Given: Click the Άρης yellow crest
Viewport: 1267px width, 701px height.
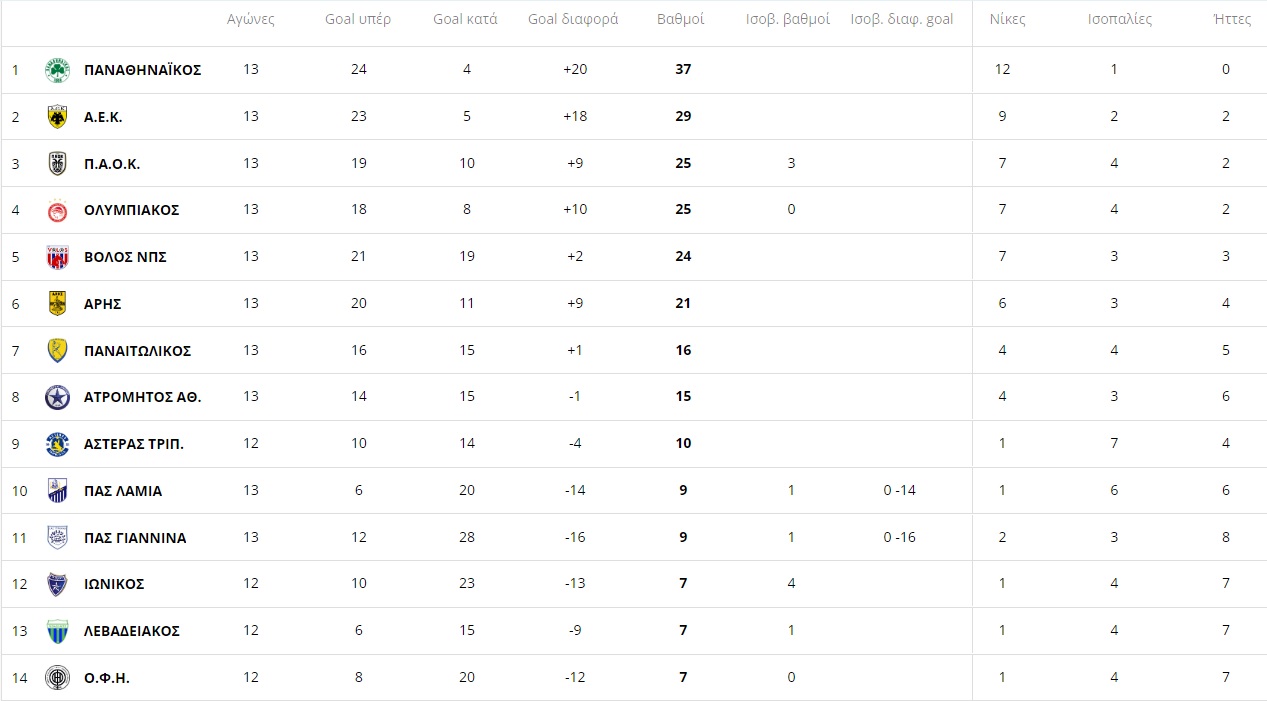Looking at the screenshot, I should tap(57, 303).
